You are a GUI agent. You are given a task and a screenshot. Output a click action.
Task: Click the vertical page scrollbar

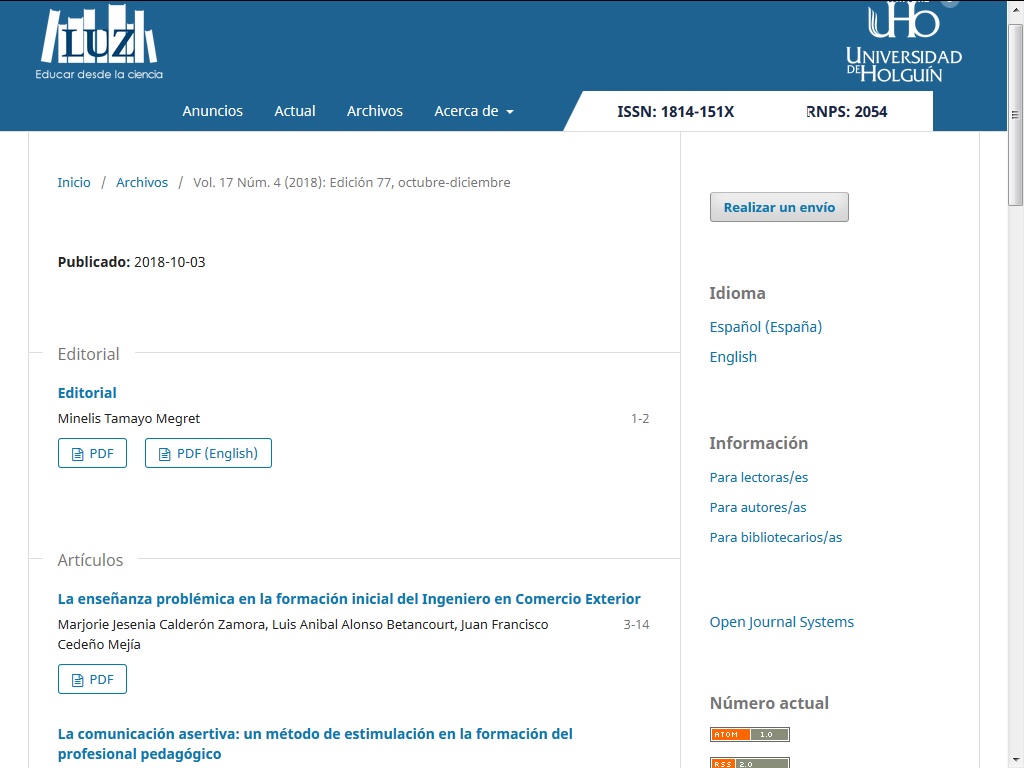pyautogui.click(x=1016, y=400)
